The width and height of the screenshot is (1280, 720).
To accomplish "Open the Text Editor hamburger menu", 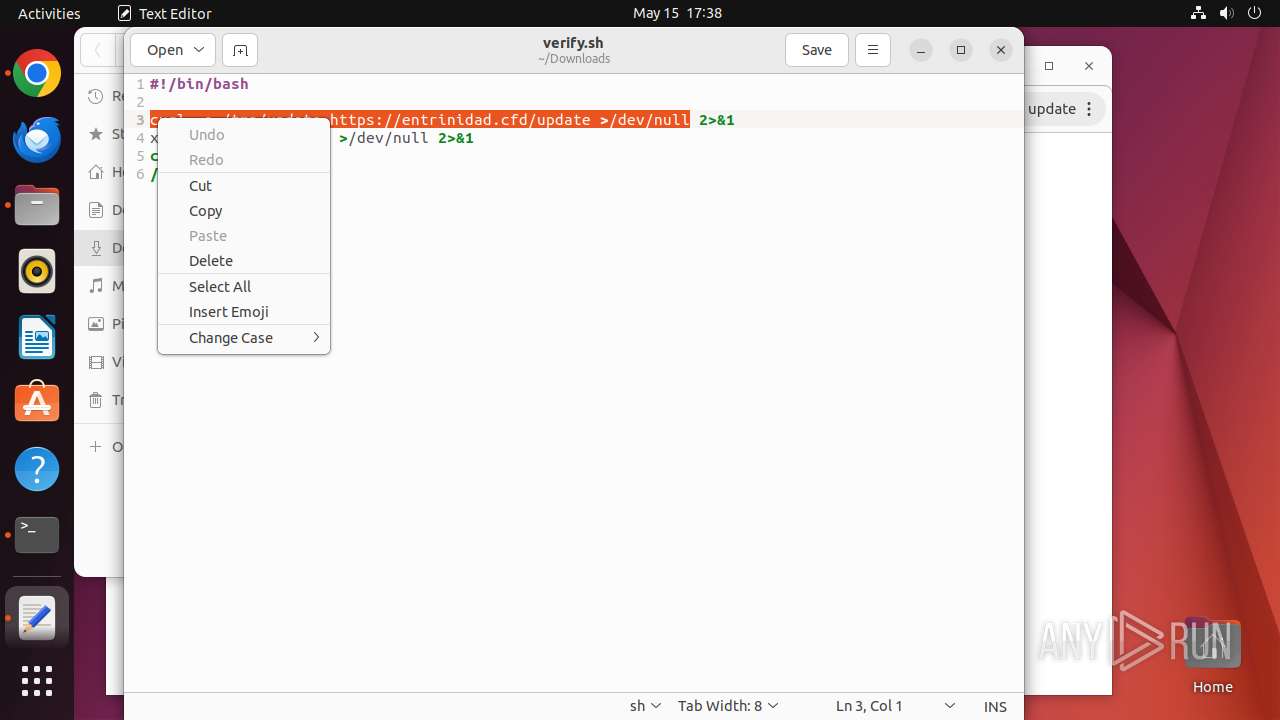I will pyautogui.click(x=873, y=50).
